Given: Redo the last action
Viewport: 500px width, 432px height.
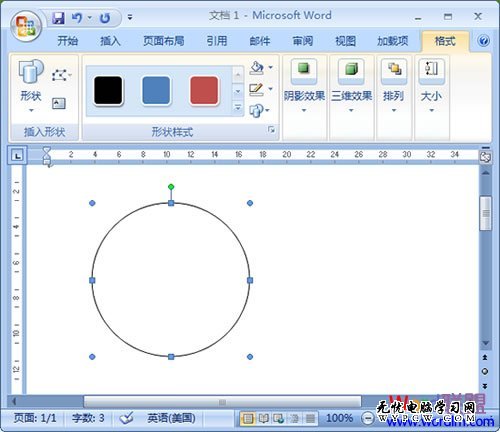Looking at the screenshot, I should [105, 18].
